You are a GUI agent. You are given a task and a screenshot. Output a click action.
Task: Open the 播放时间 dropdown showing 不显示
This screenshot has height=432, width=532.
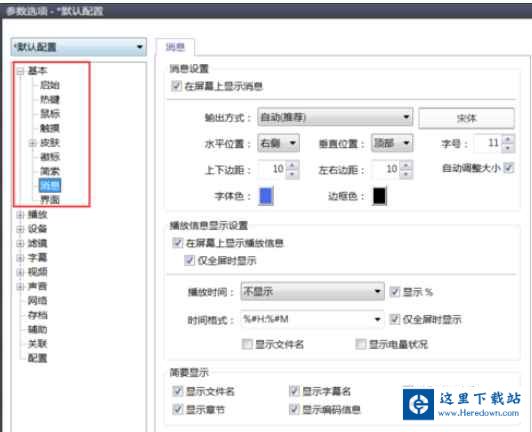click(312, 291)
